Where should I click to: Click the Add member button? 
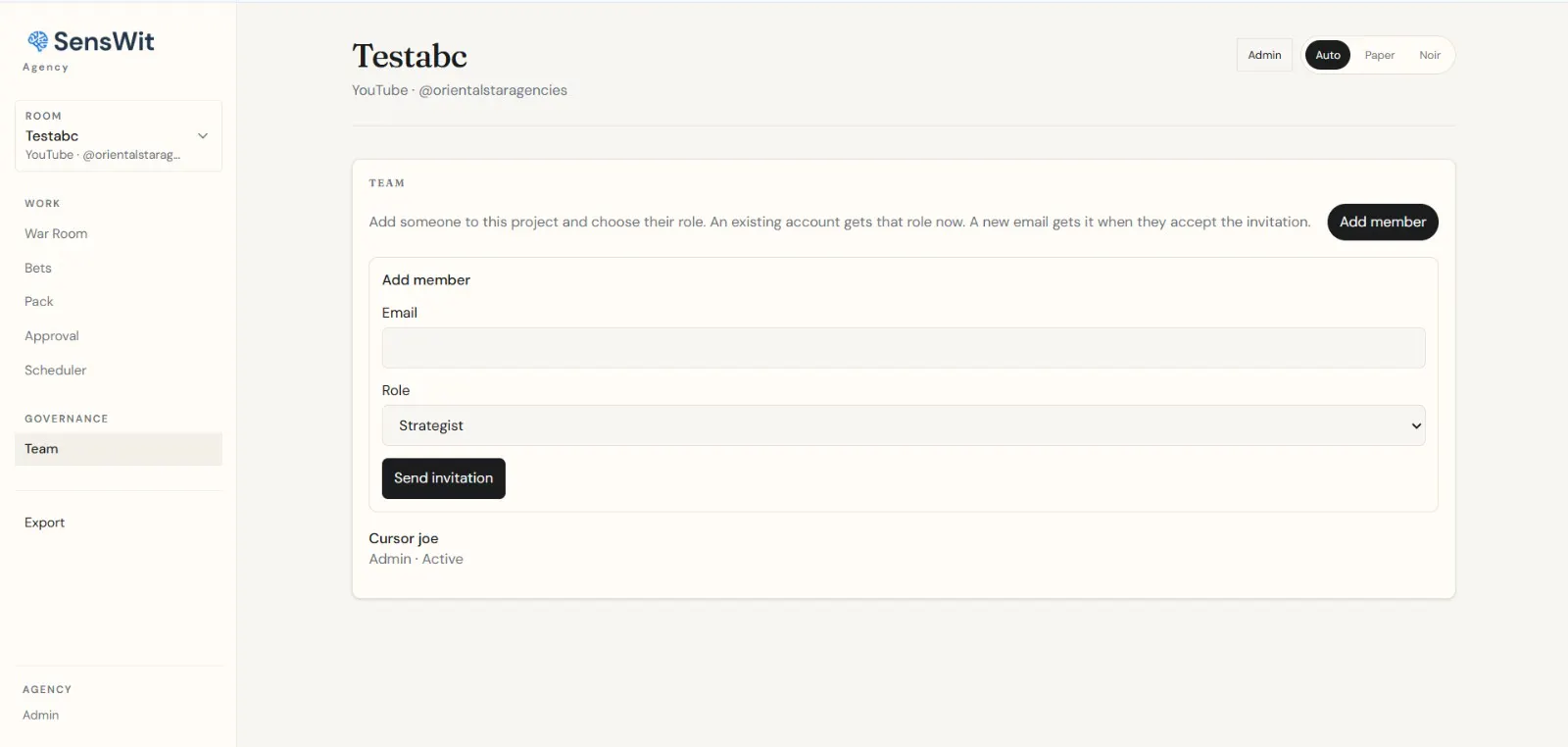pos(1383,222)
